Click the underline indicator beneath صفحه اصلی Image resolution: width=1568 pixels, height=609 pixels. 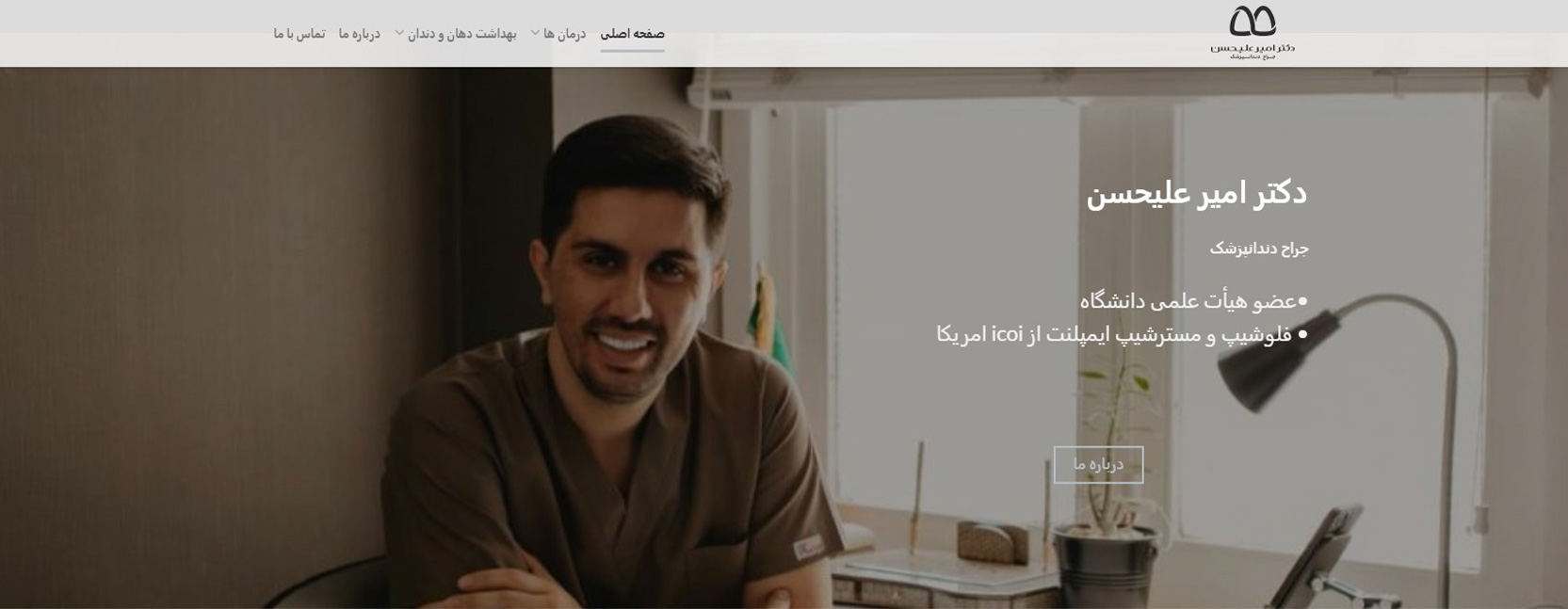pos(632,50)
